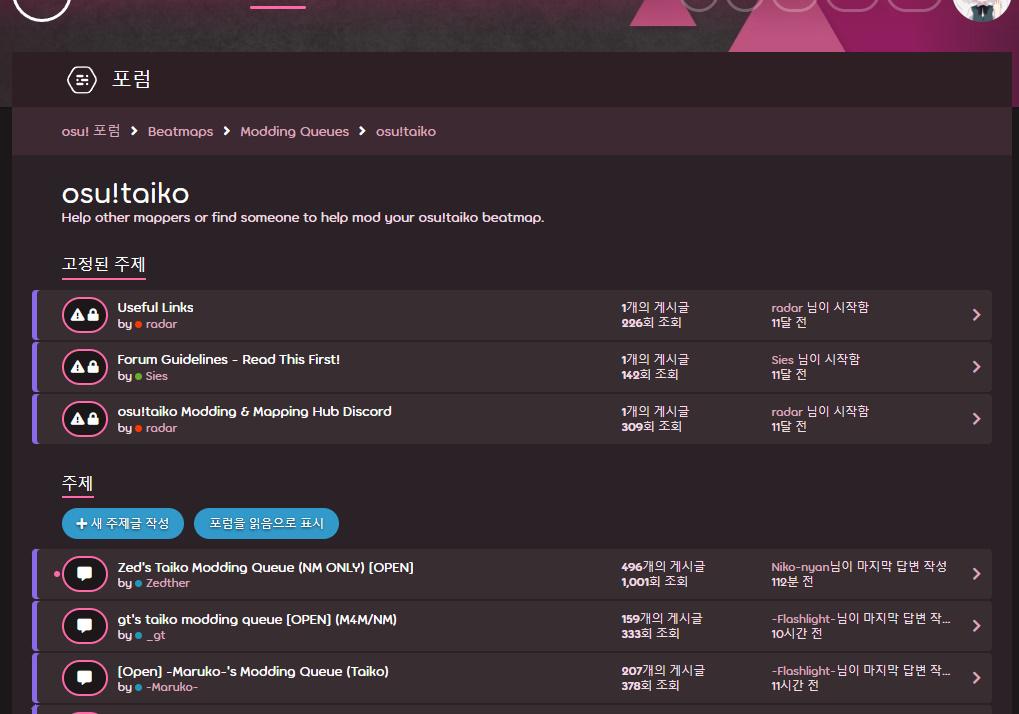Create a new topic with 새 주제글 작성
The height and width of the screenshot is (714, 1019).
(123, 524)
